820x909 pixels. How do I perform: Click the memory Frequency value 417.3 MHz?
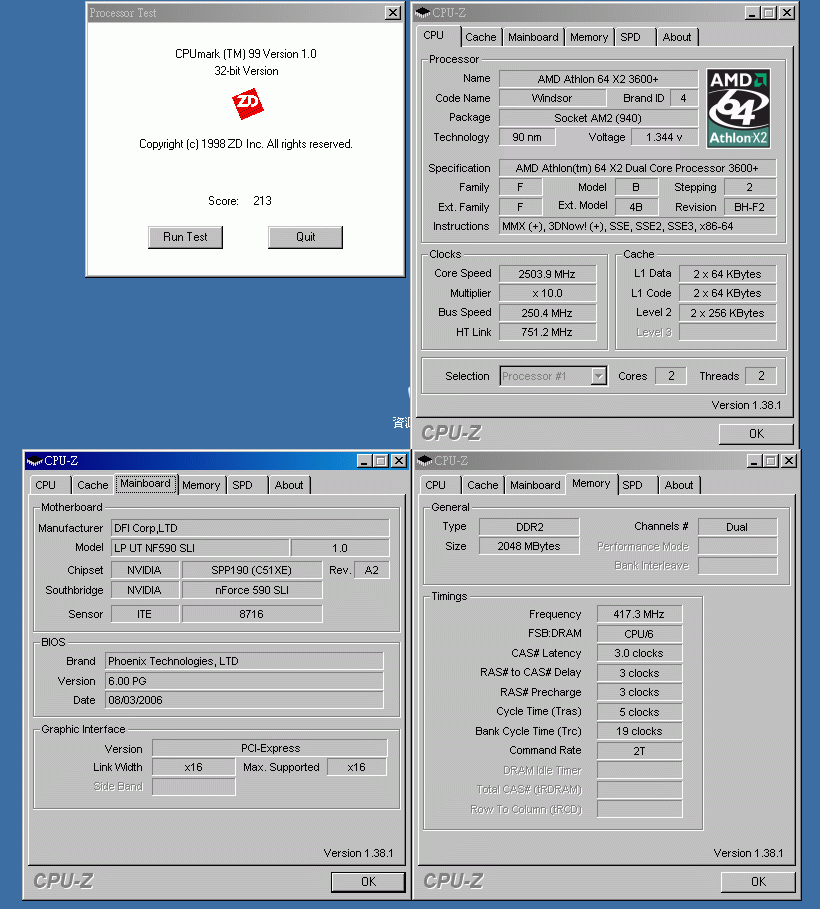point(639,614)
